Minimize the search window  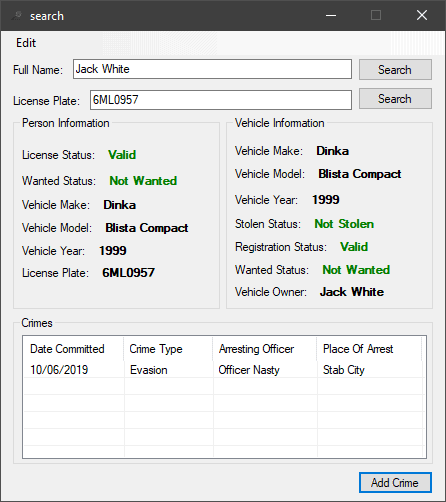click(331, 15)
